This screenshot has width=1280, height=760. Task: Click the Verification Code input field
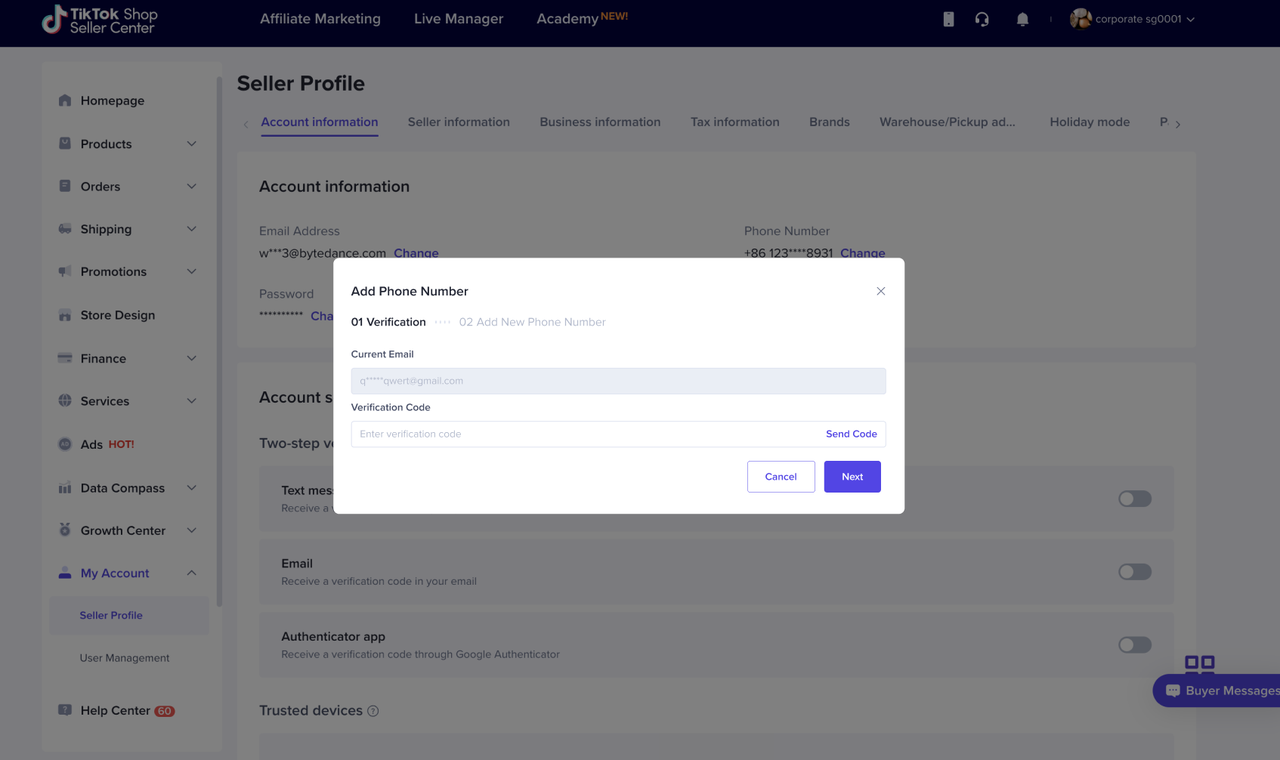585,434
